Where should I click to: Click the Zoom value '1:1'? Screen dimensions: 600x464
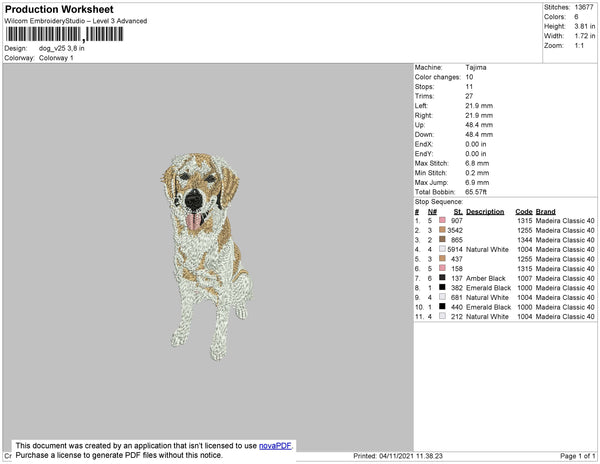[579, 46]
